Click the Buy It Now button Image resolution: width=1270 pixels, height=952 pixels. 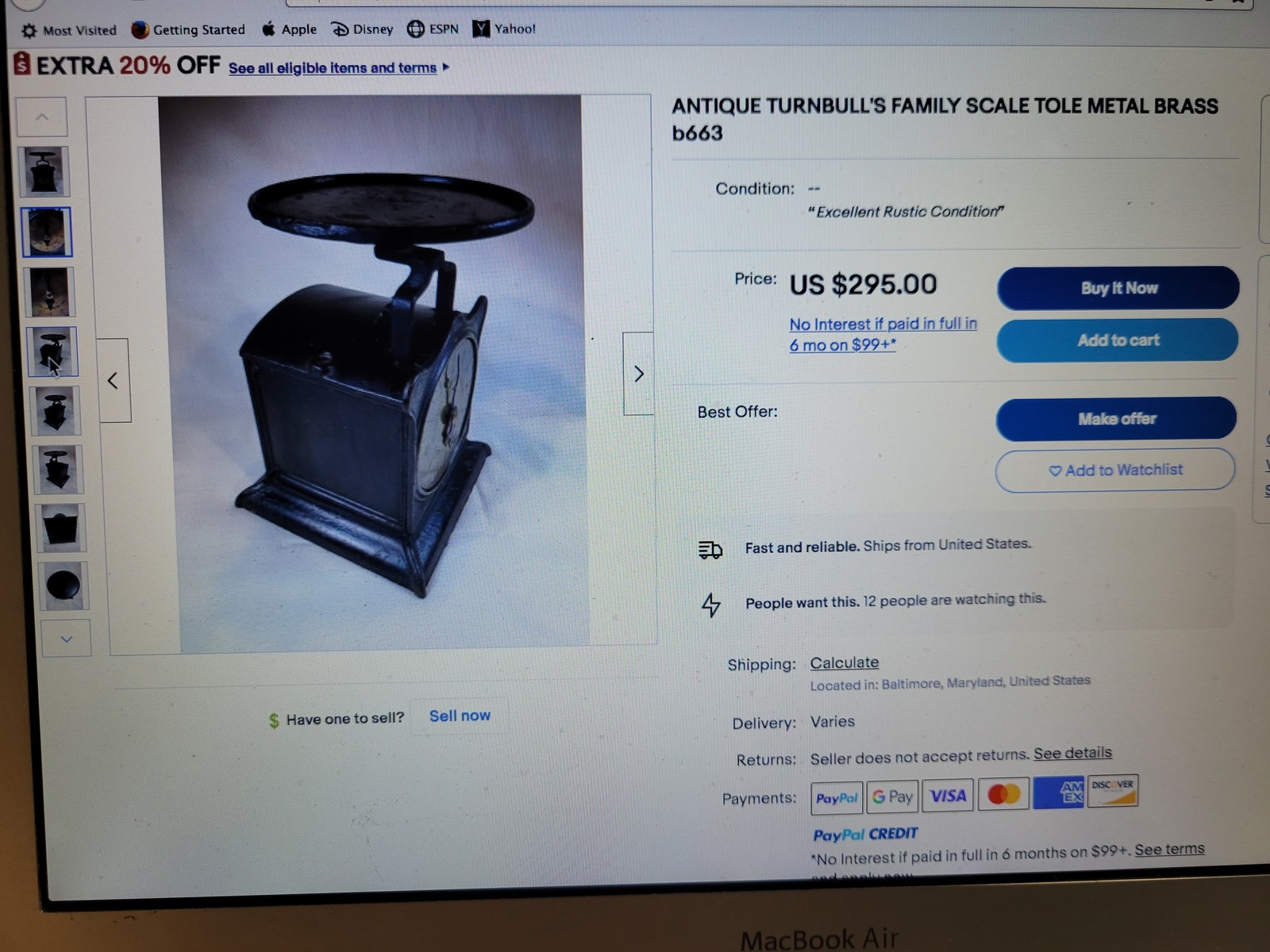pyautogui.click(x=1118, y=288)
